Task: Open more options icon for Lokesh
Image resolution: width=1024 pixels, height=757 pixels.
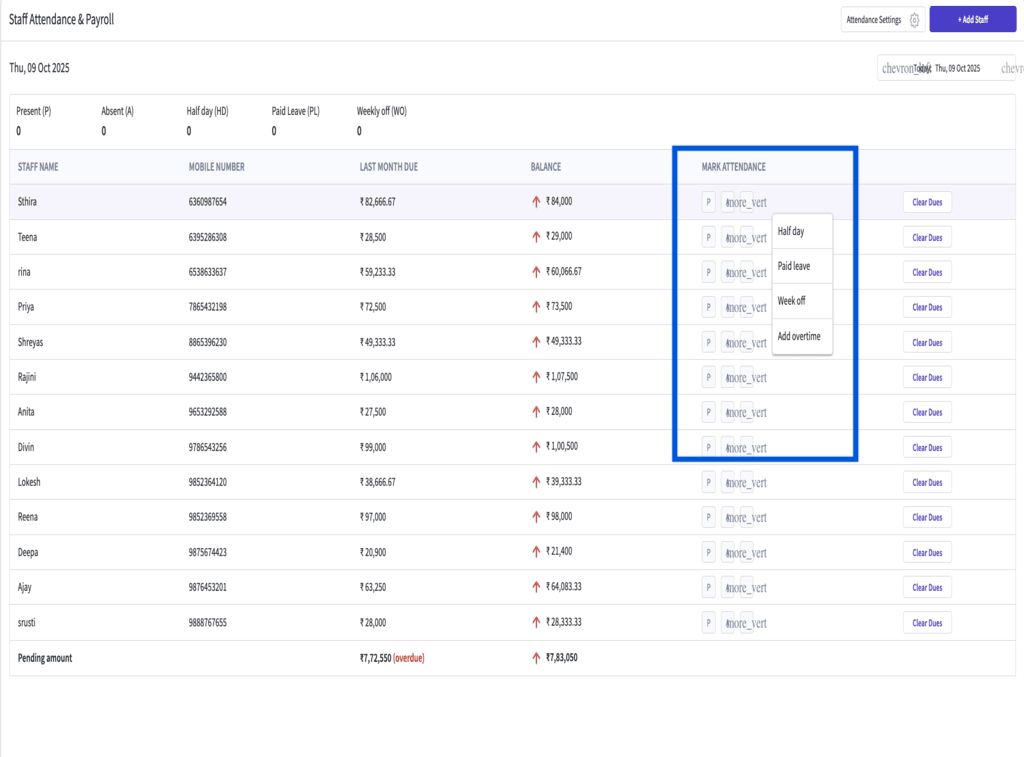Action: click(747, 483)
